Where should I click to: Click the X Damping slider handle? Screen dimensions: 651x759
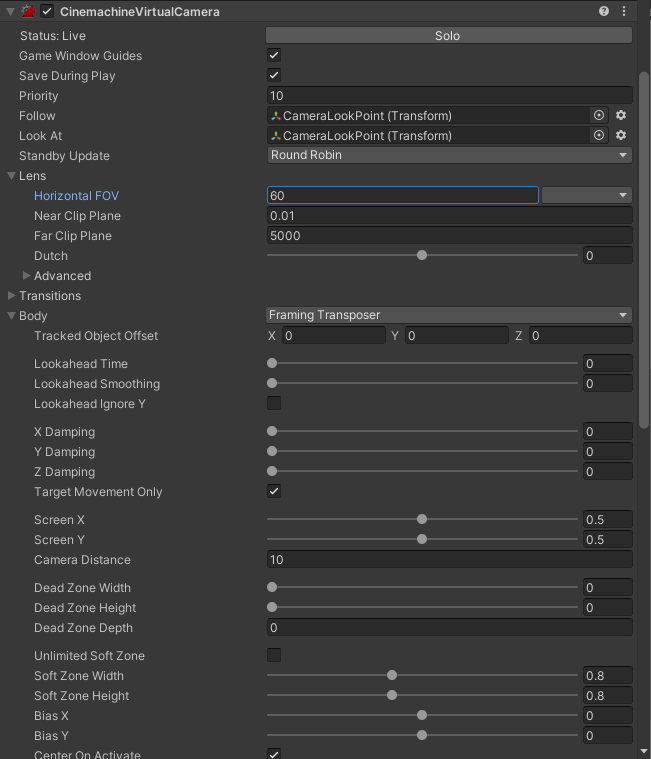272,431
